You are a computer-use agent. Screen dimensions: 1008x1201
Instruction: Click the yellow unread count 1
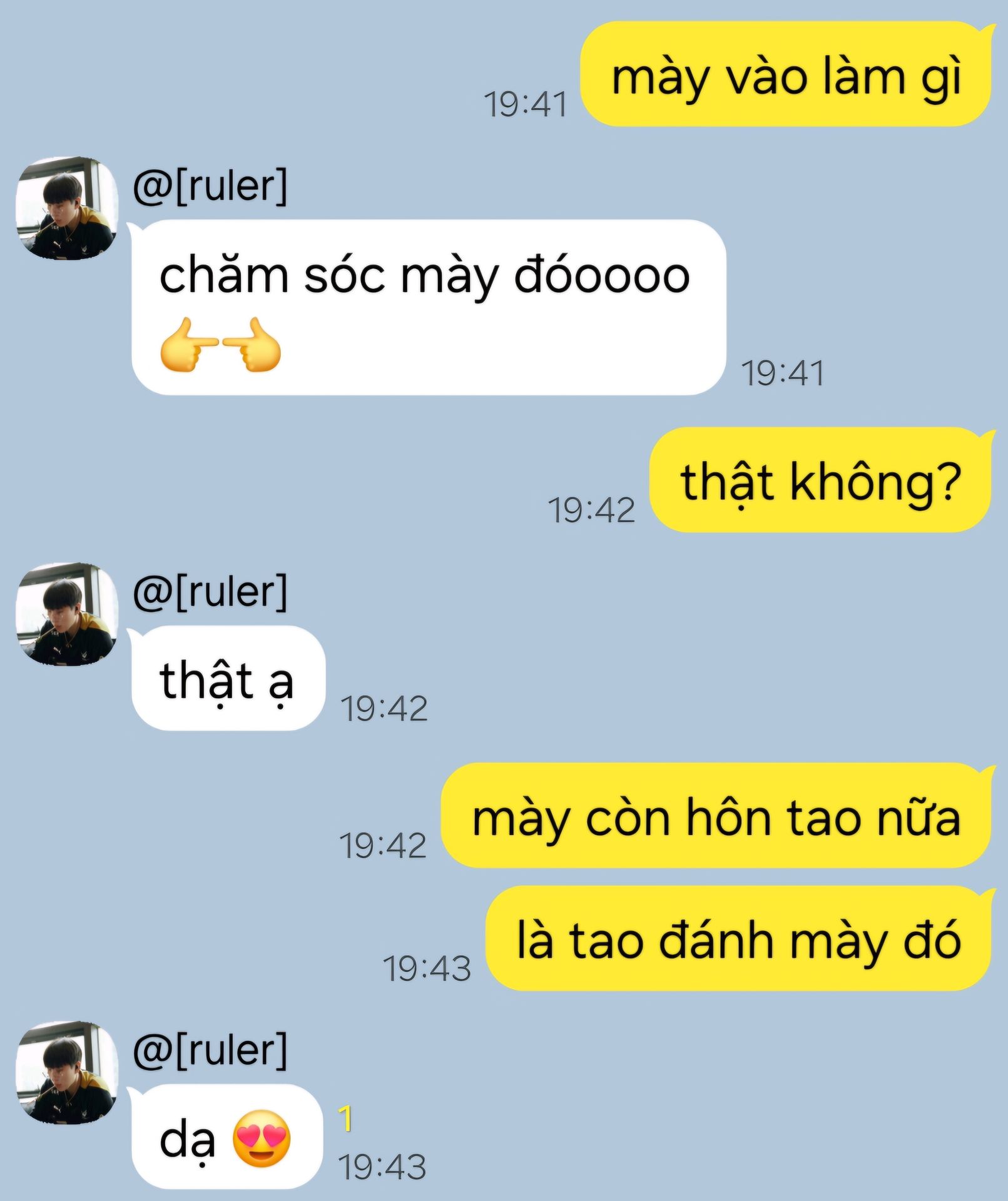click(345, 1118)
